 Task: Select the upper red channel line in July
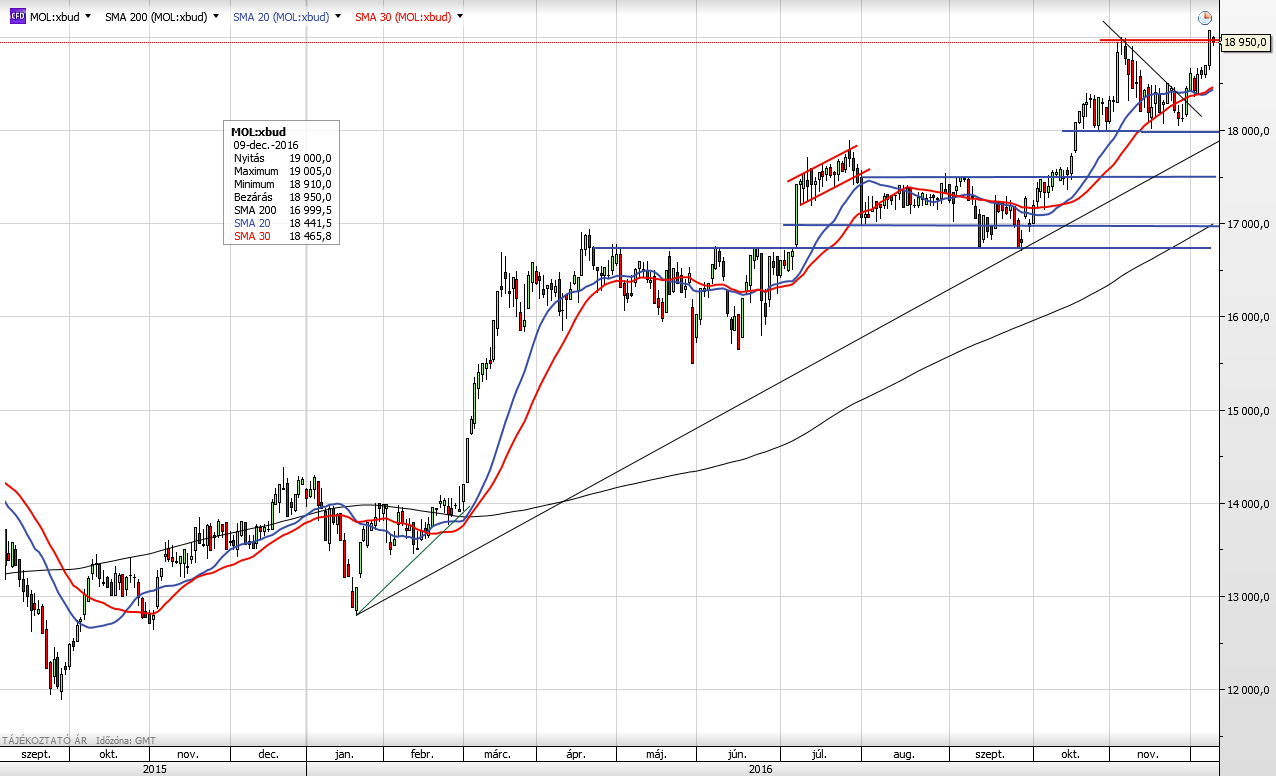822,164
